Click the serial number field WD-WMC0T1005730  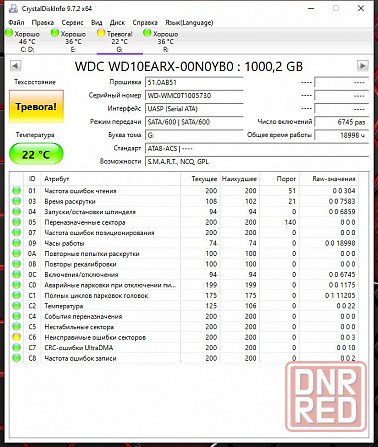(x=194, y=96)
